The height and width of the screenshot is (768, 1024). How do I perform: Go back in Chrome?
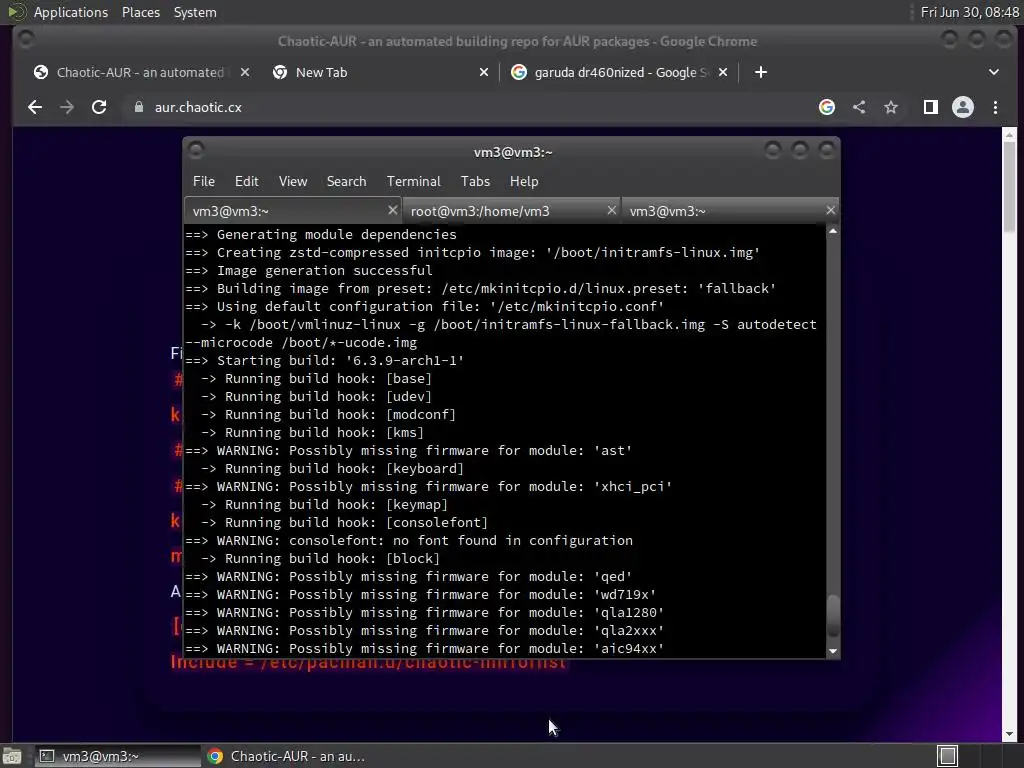click(x=35, y=108)
